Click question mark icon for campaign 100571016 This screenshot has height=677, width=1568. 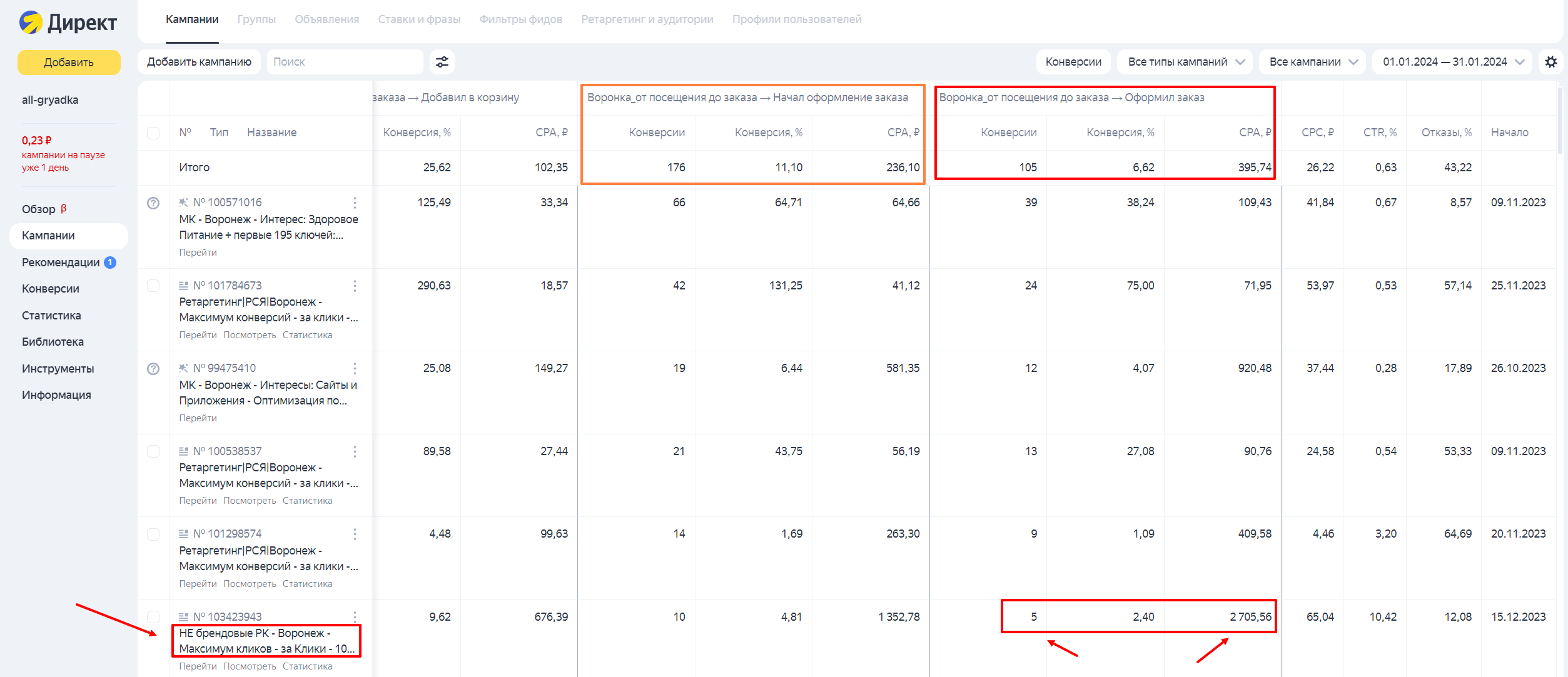pos(153,203)
